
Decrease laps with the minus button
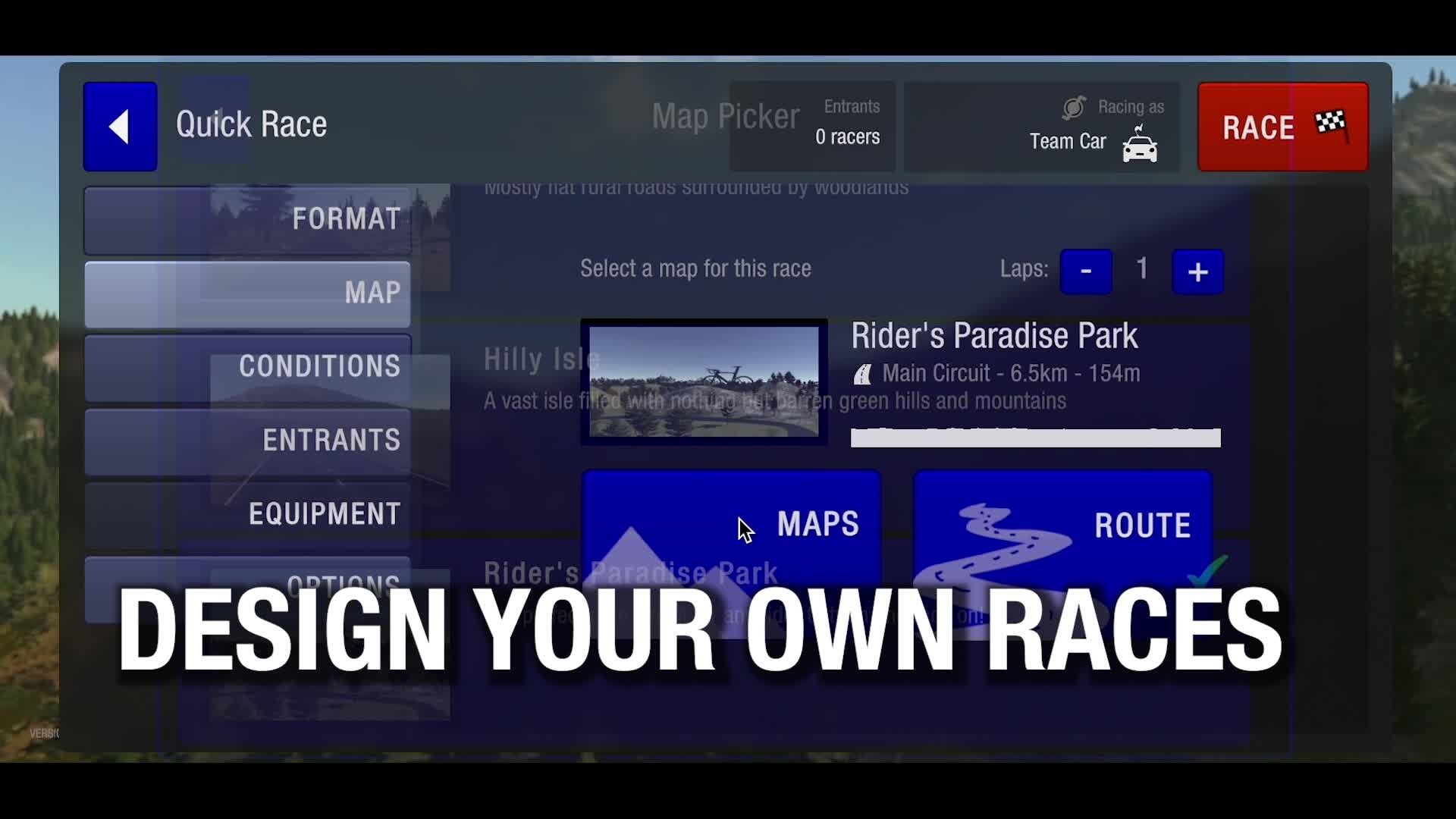coord(1086,271)
